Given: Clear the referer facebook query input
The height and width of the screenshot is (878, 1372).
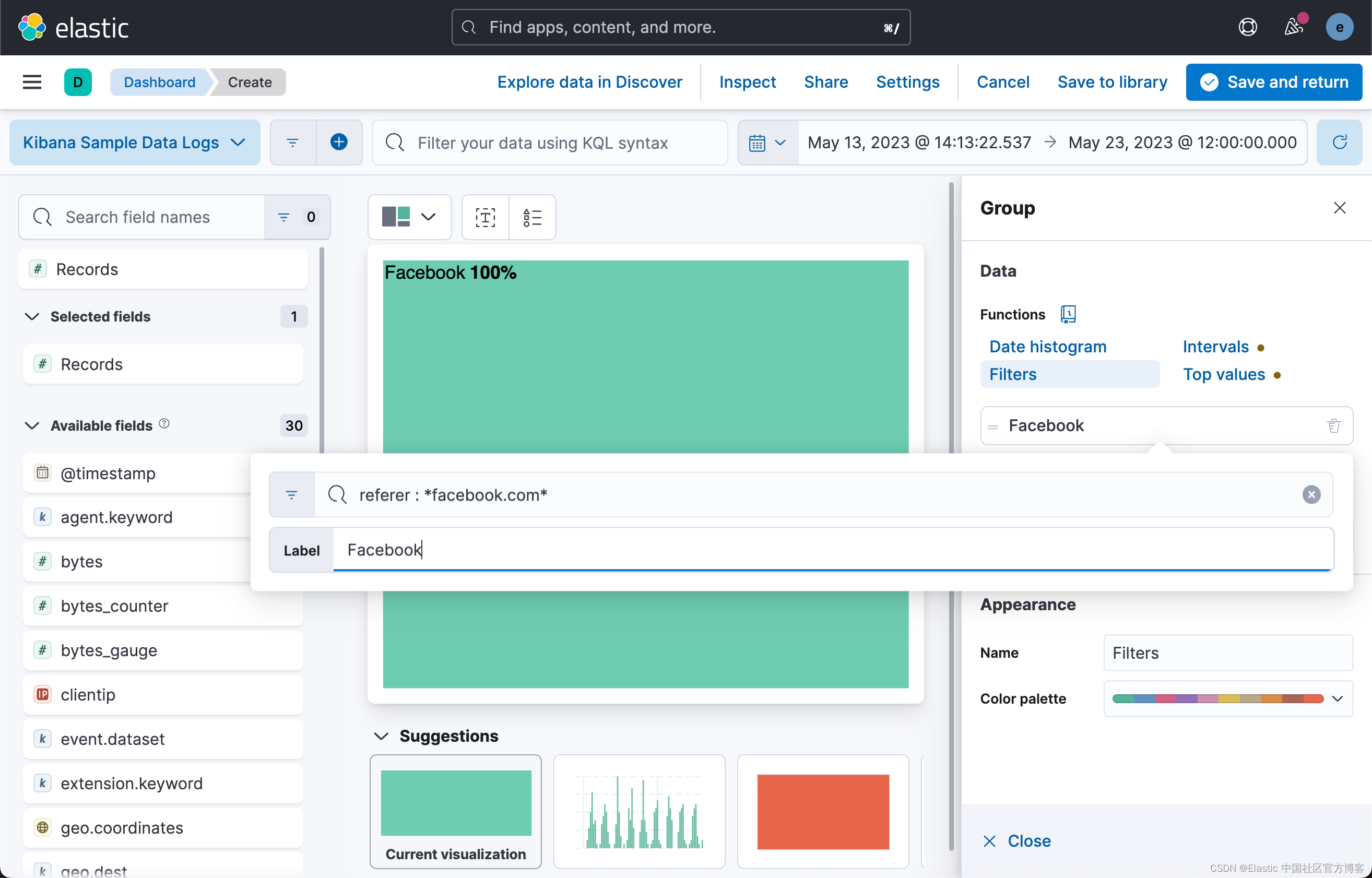Looking at the screenshot, I should click(x=1311, y=494).
